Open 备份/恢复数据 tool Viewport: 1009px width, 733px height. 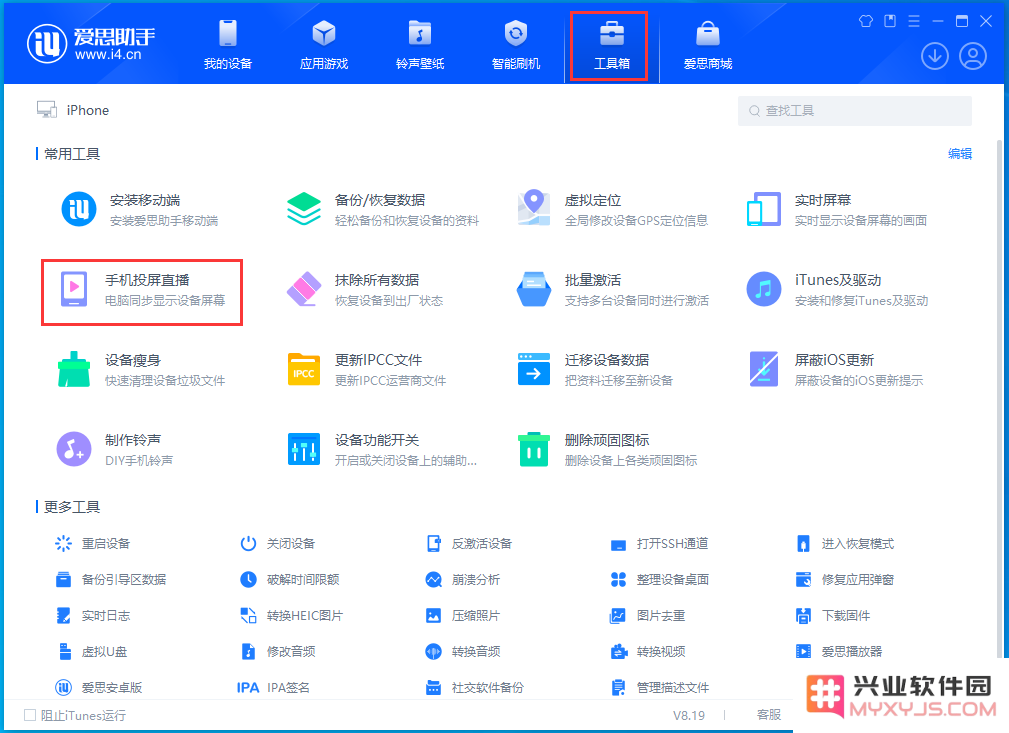[383, 210]
